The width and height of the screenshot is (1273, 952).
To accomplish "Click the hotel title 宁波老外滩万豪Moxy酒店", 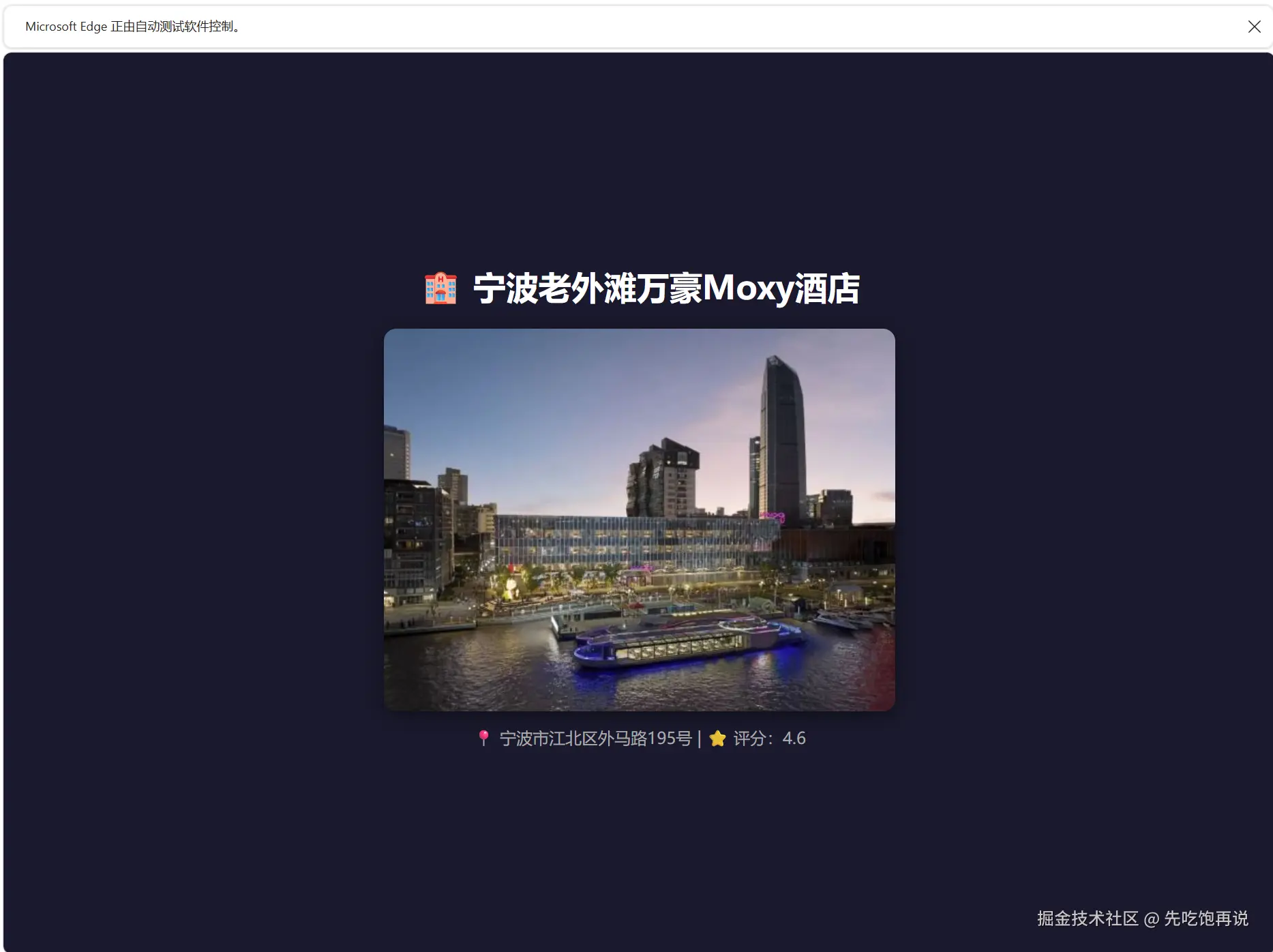I will [x=666, y=288].
